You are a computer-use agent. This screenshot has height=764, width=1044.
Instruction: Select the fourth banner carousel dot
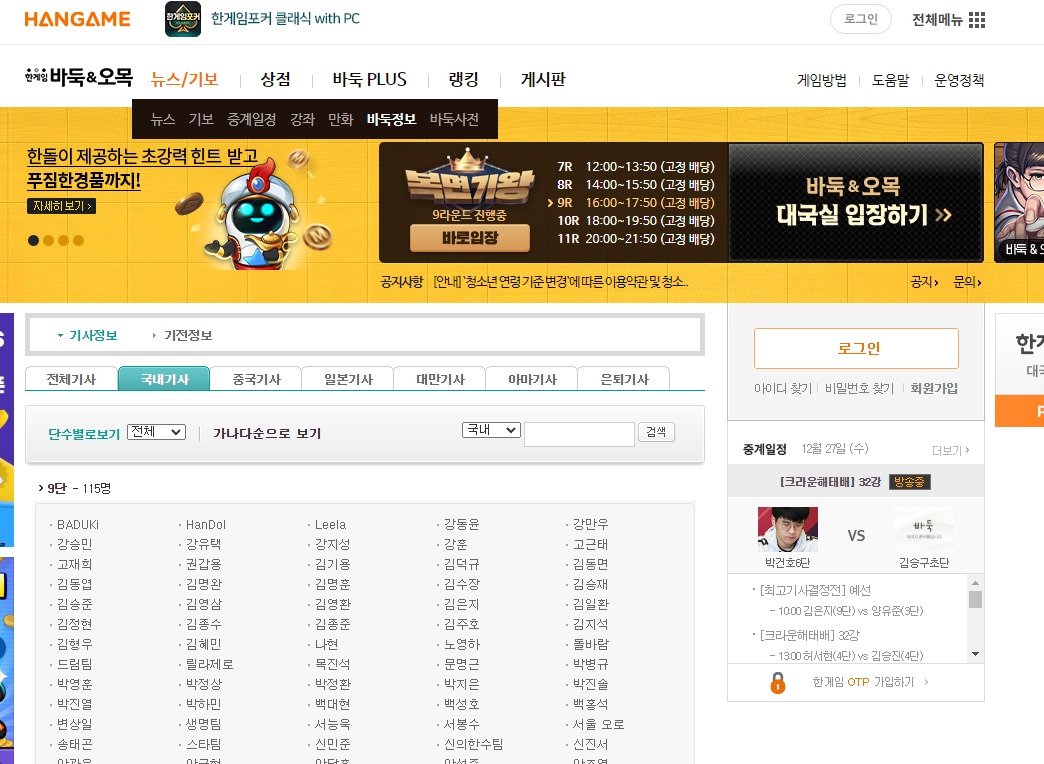(79, 240)
